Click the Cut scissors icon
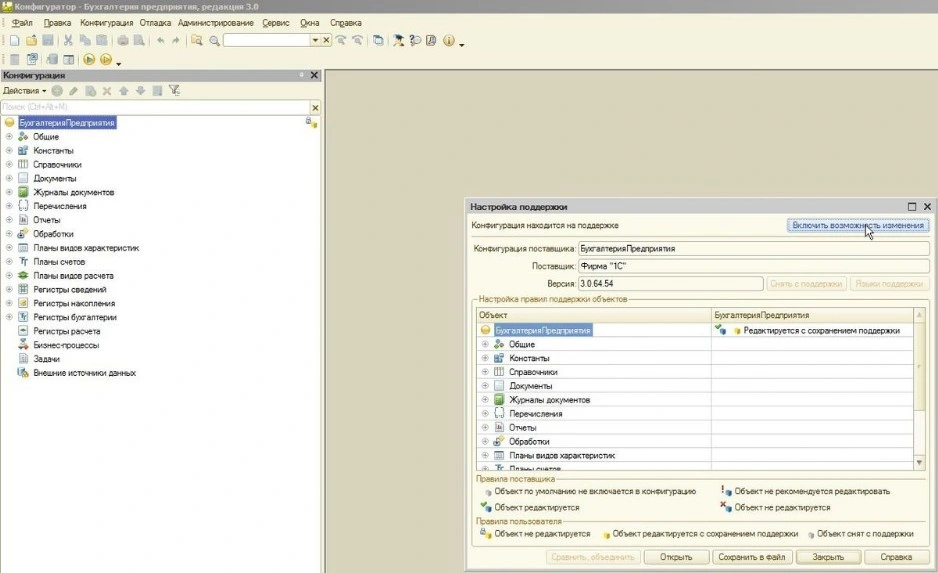The height and width of the screenshot is (573, 938). (68, 41)
